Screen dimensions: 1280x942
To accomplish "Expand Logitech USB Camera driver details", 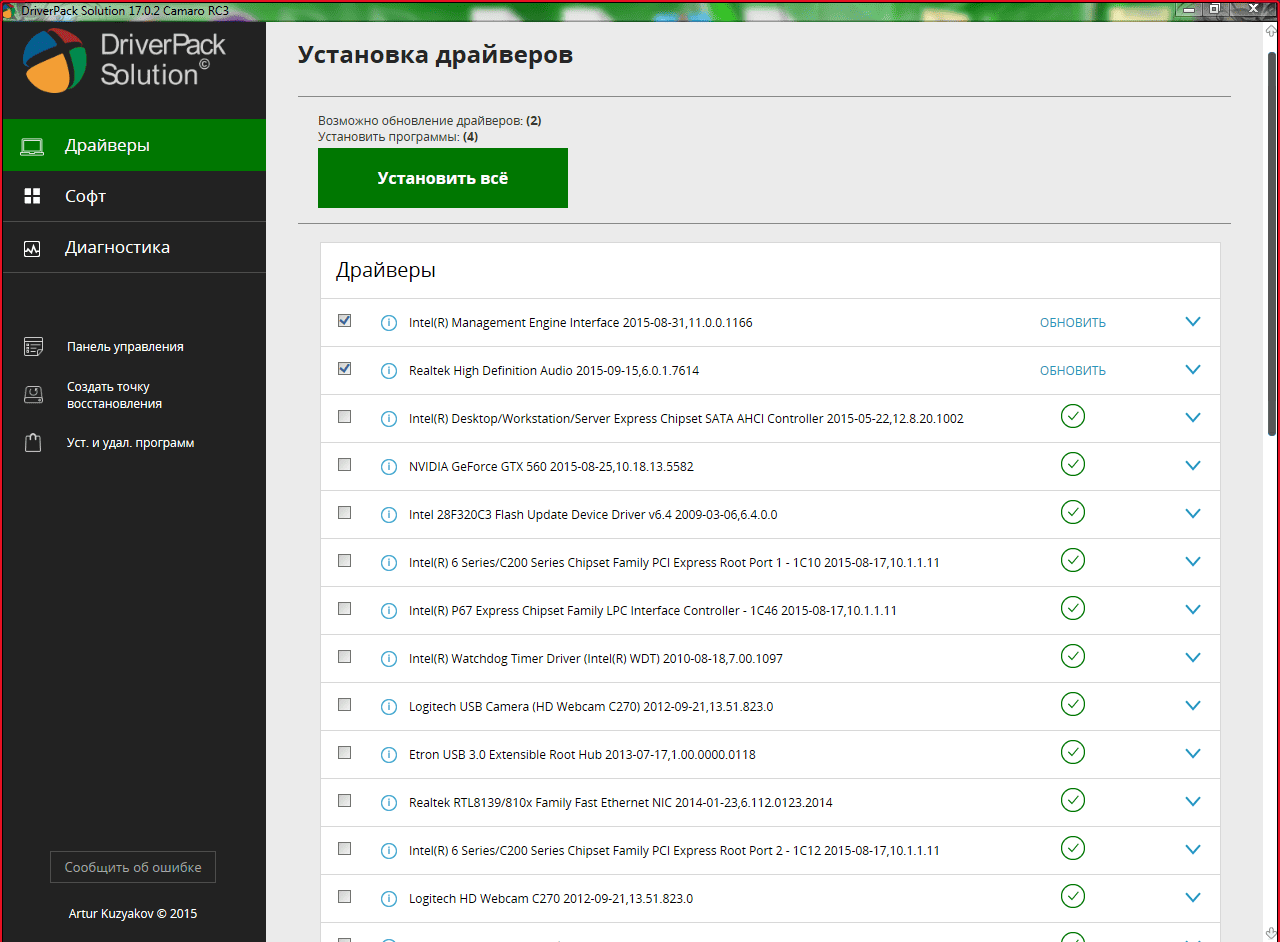I will pos(1192,706).
